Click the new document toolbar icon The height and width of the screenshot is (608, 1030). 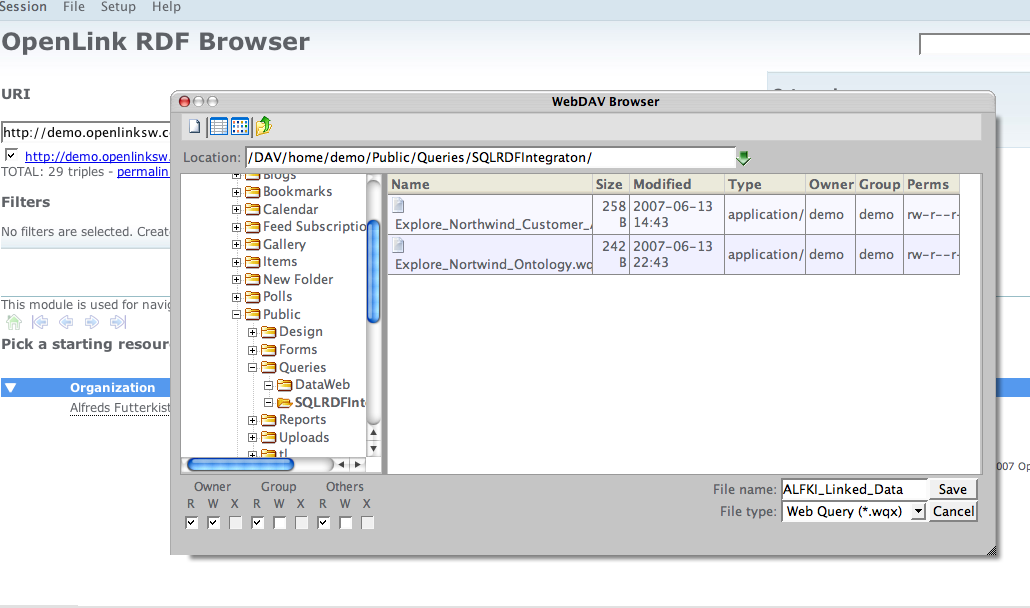pos(194,127)
